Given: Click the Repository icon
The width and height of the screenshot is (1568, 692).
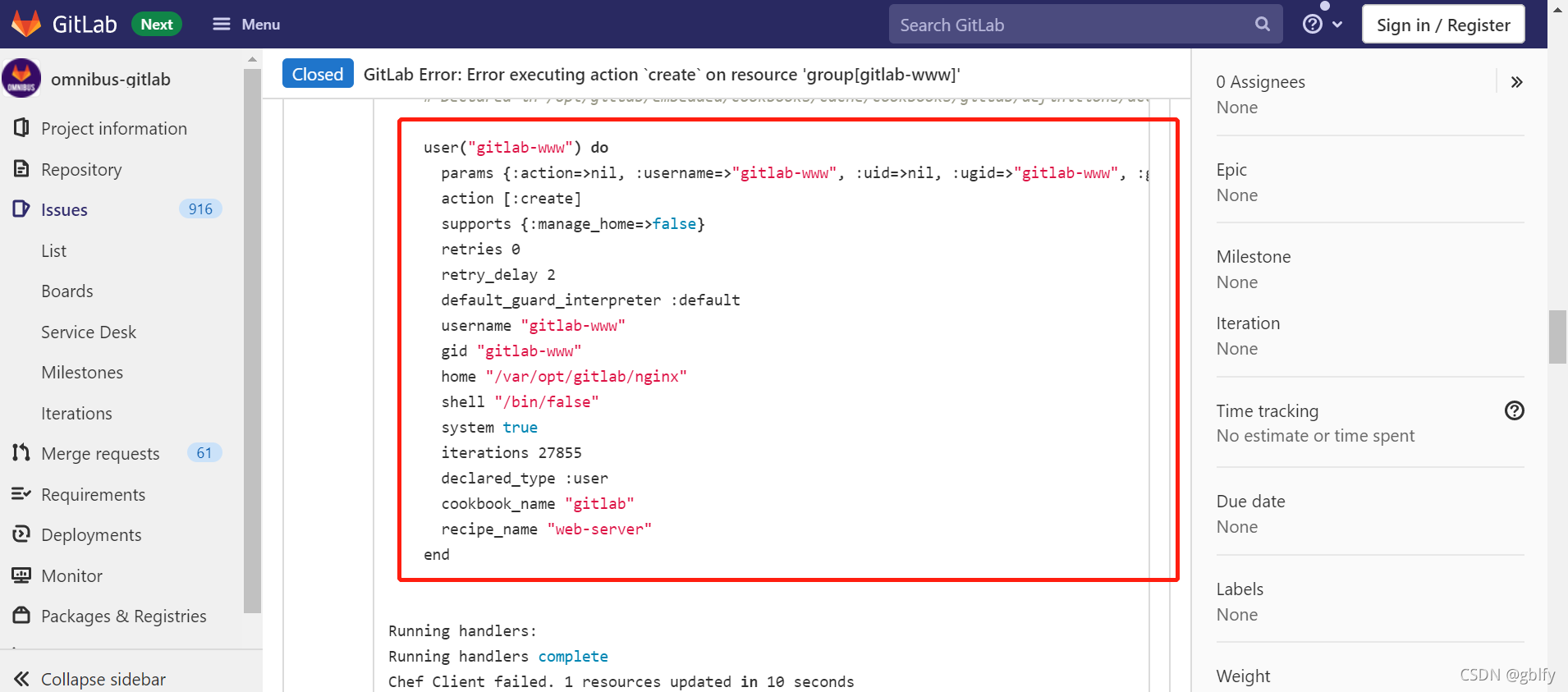Looking at the screenshot, I should 21,169.
